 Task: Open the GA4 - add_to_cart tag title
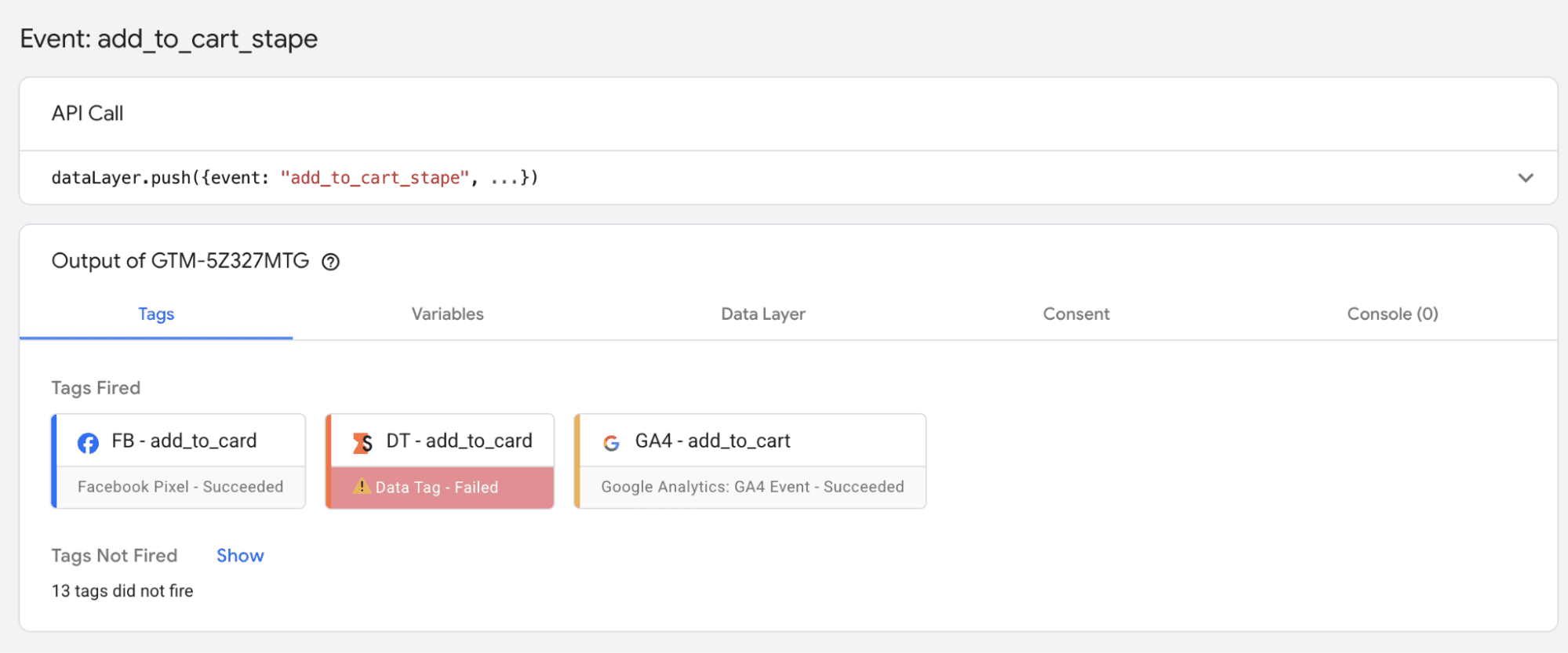tap(712, 441)
